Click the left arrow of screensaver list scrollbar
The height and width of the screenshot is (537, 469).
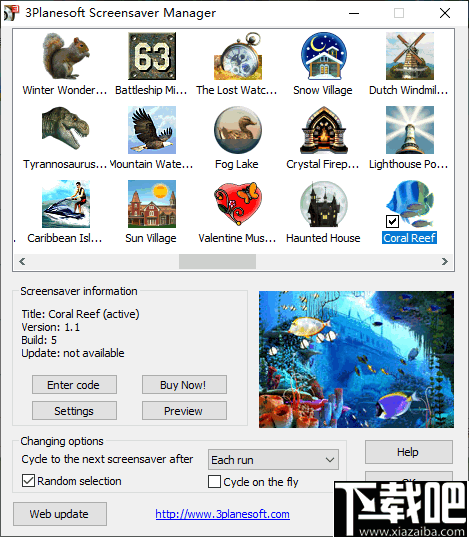(x=22, y=262)
